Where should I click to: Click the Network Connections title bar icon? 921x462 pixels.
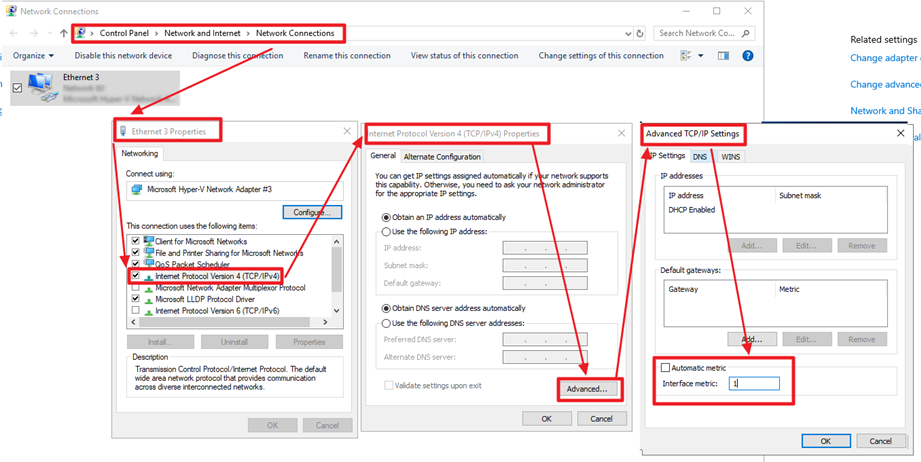tap(11, 11)
